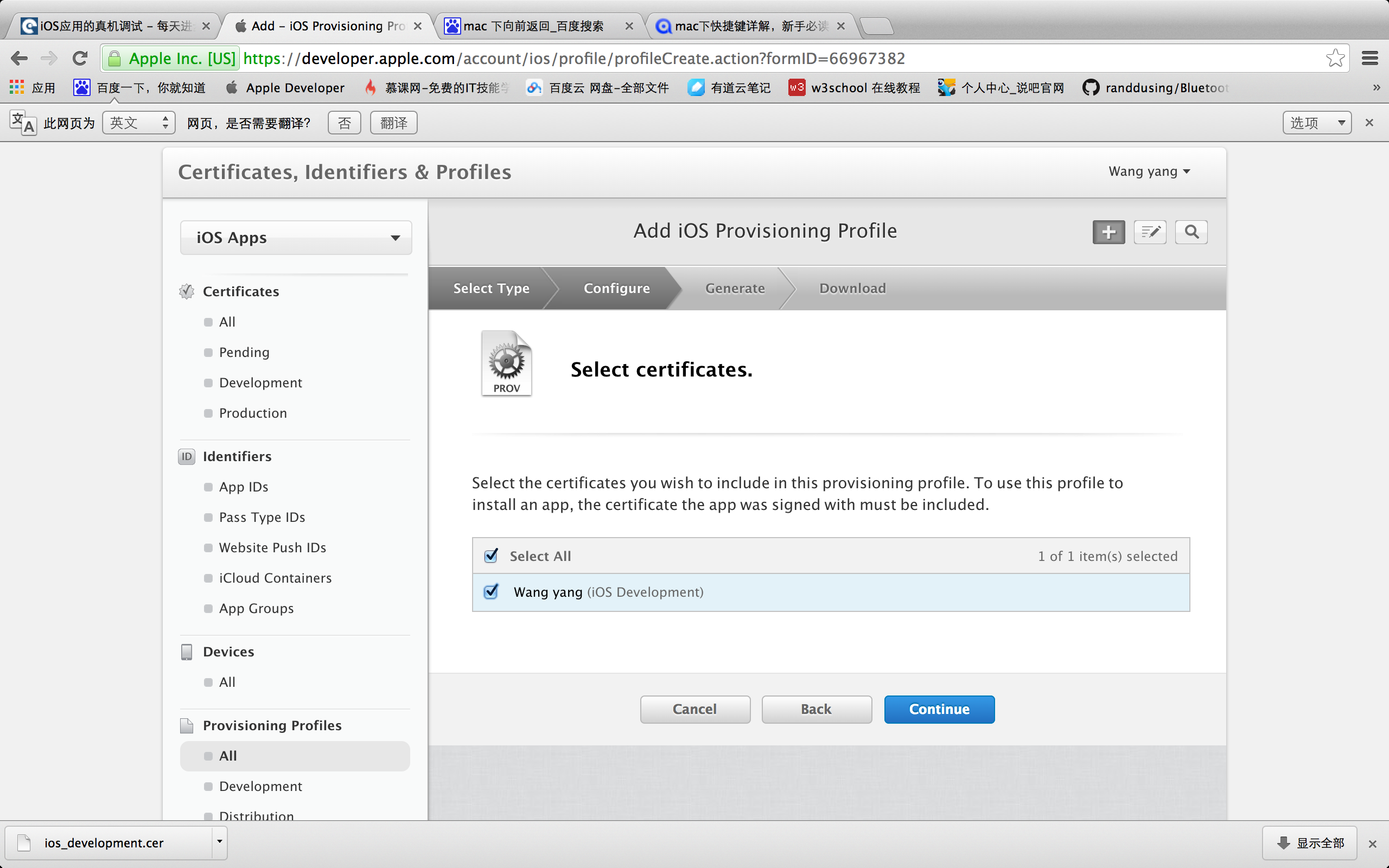Open the randdusing/Bluetooth GitHub bookmark
This screenshot has height=868, width=1389.
pyautogui.click(x=1155, y=88)
